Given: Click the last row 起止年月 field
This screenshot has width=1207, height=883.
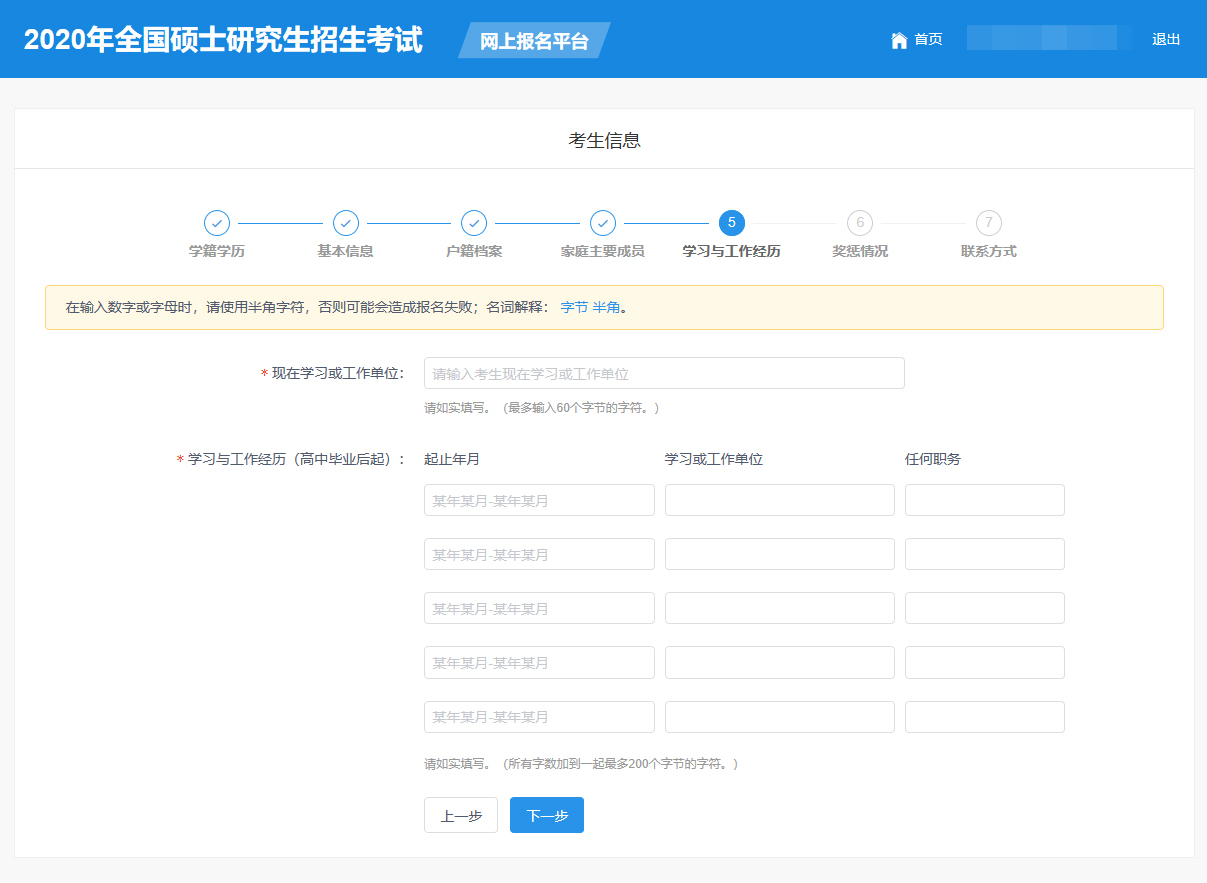Looking at the screenshot, I should point(539,717).
